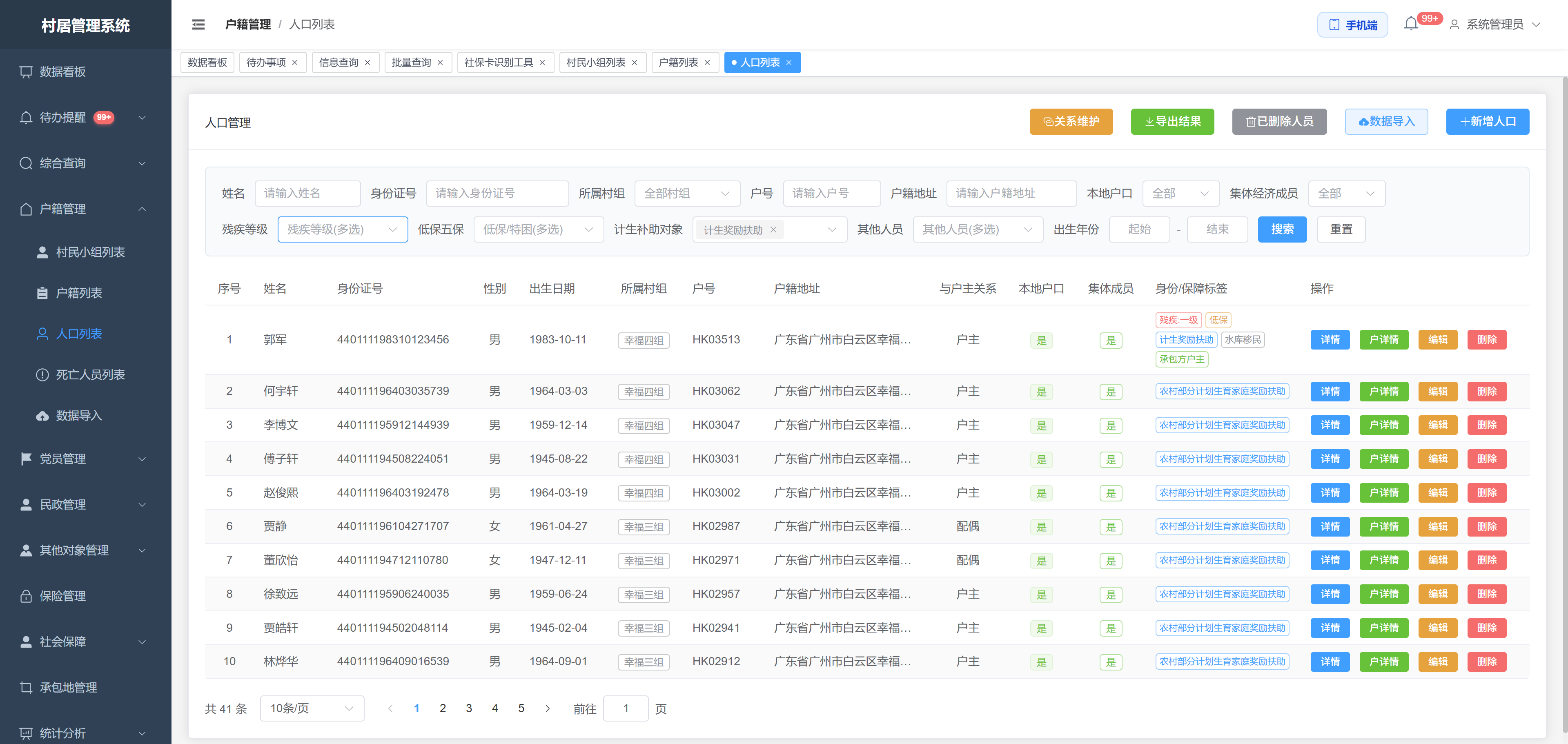Viewport: 1568px width, 744px height.
Task: Go to pagination page 3
Action: click(469, 708)
